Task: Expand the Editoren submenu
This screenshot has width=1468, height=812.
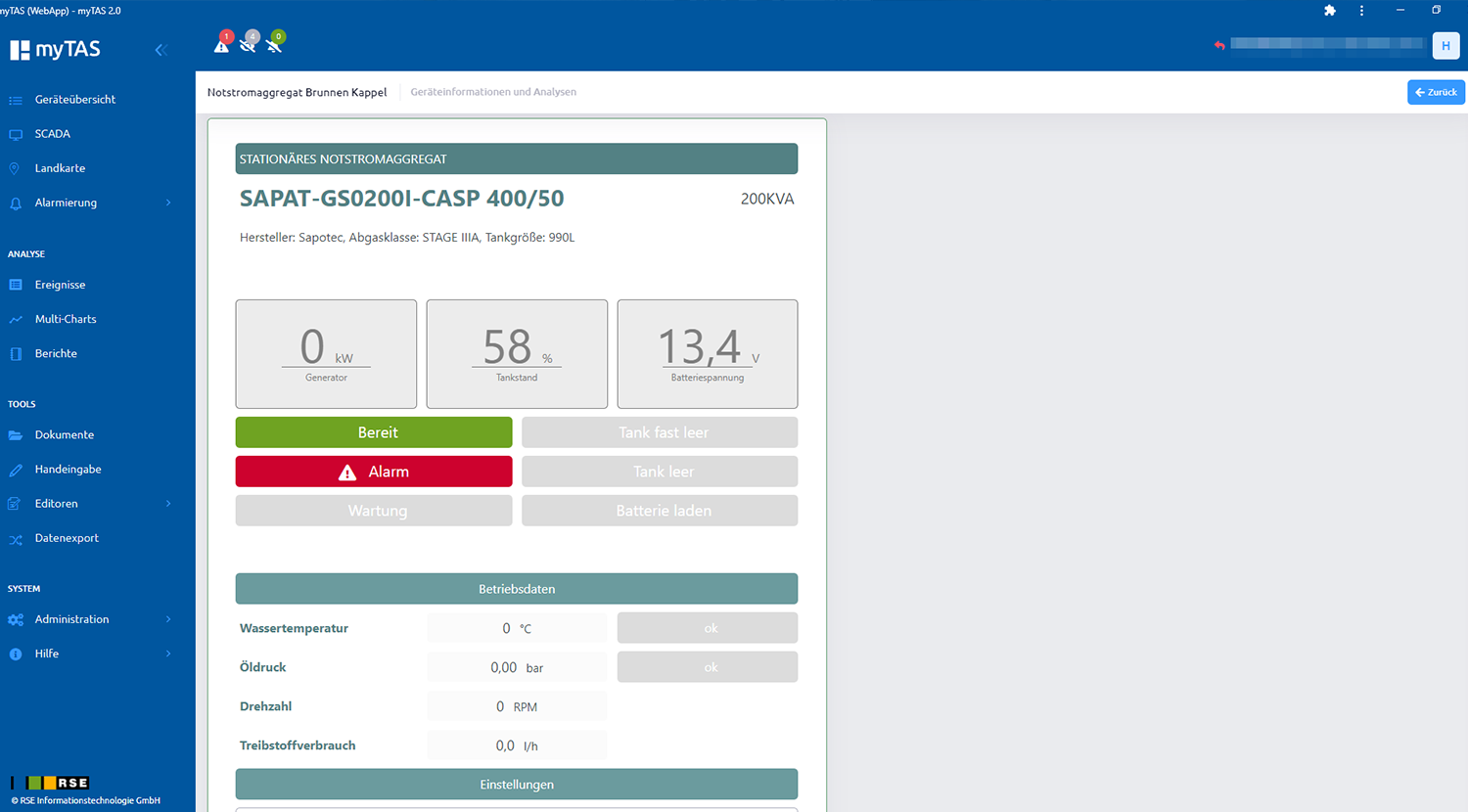Action: 168,504
